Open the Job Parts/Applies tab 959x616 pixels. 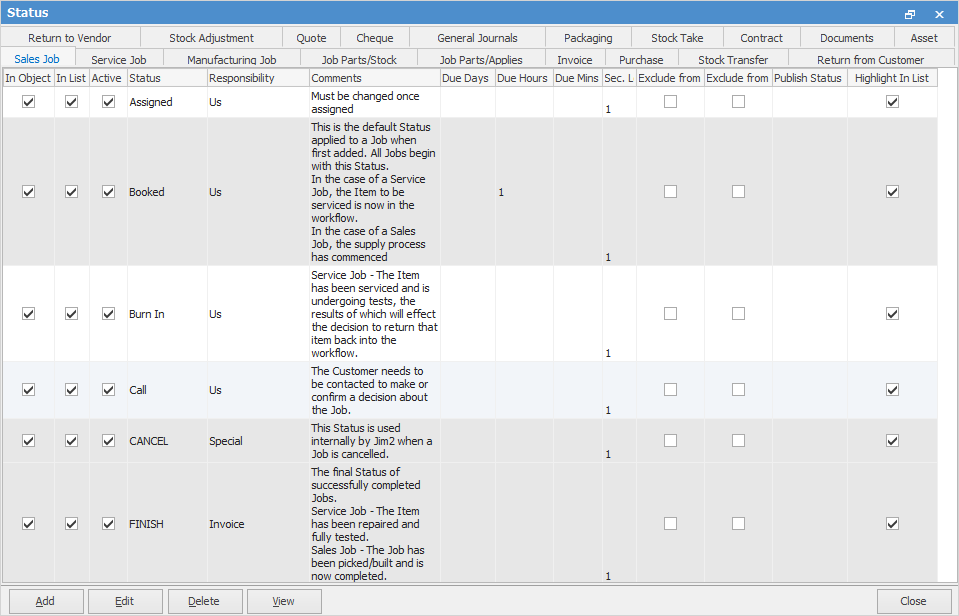tap(481, 59)
